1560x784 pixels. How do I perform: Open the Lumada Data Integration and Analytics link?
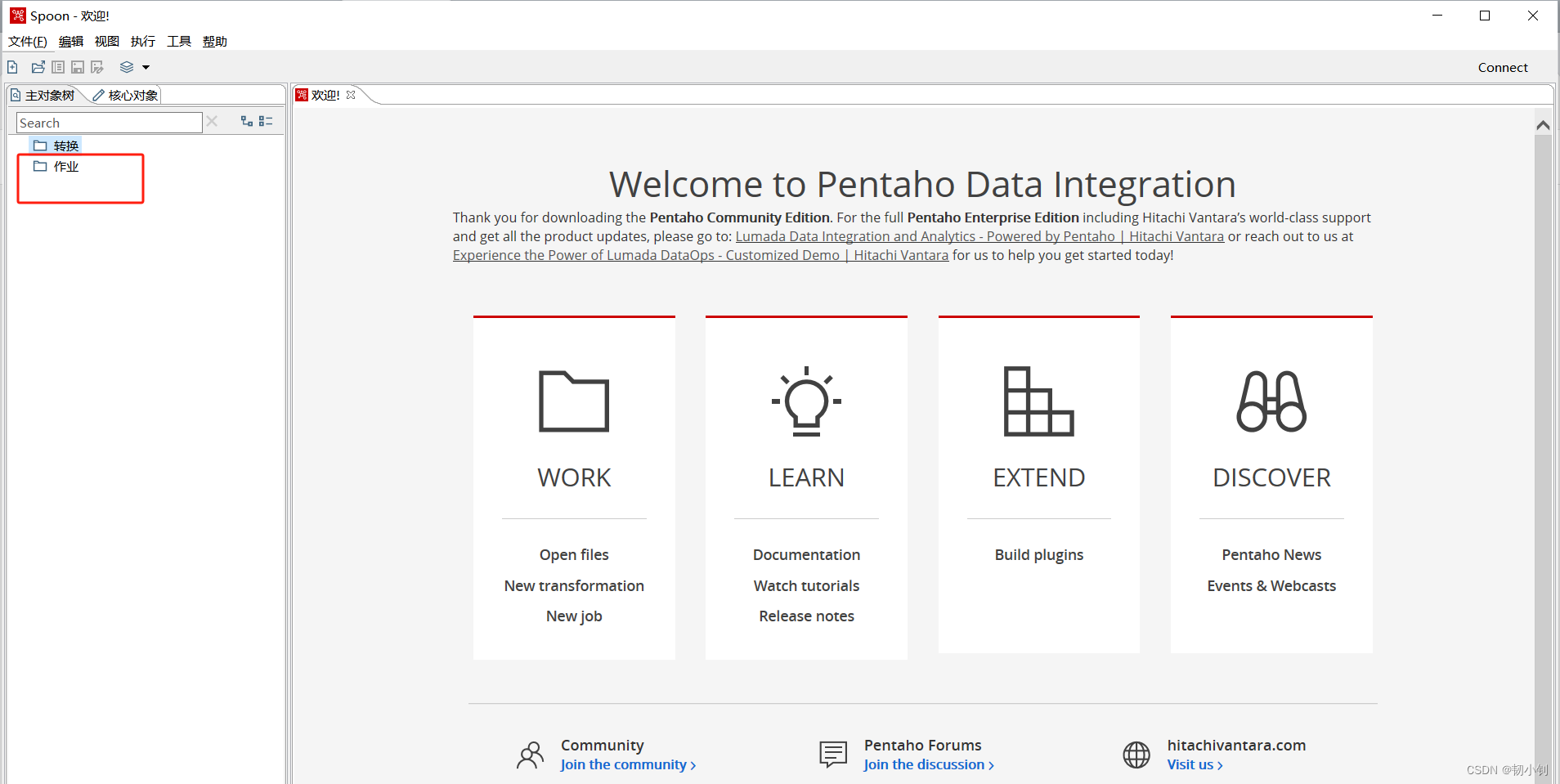979,236
